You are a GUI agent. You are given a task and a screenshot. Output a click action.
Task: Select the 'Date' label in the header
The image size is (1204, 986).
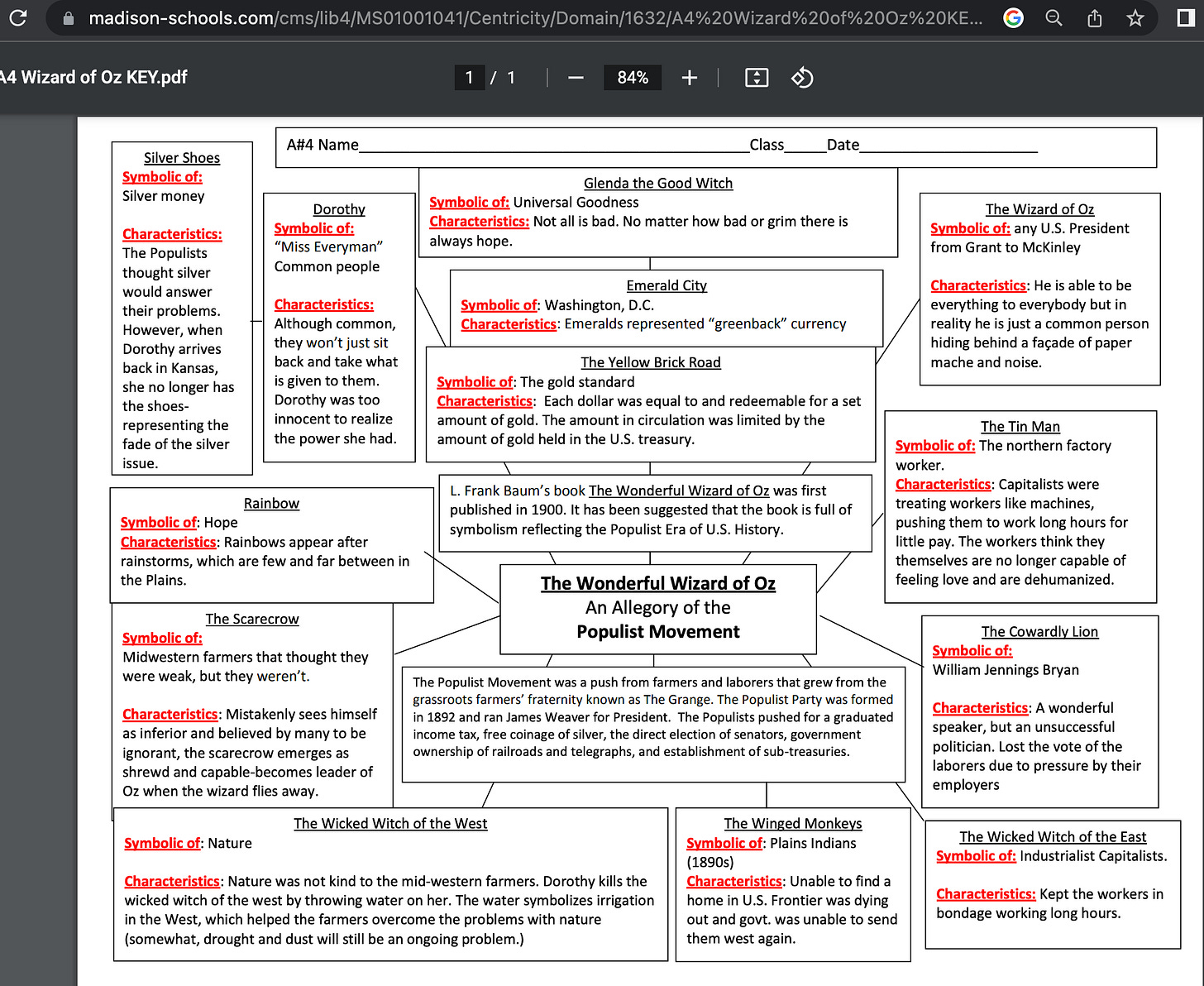(x=843, y=145)
